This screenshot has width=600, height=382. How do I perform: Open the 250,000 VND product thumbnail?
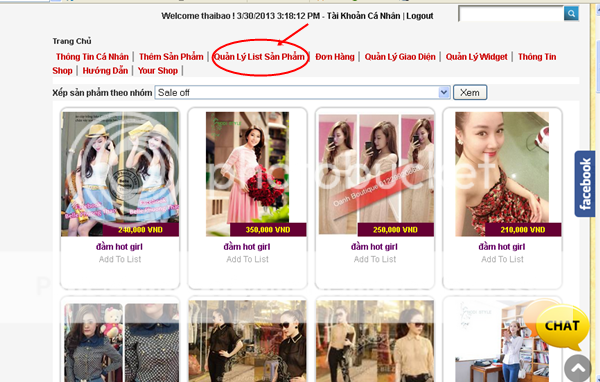tap(376, 173)
